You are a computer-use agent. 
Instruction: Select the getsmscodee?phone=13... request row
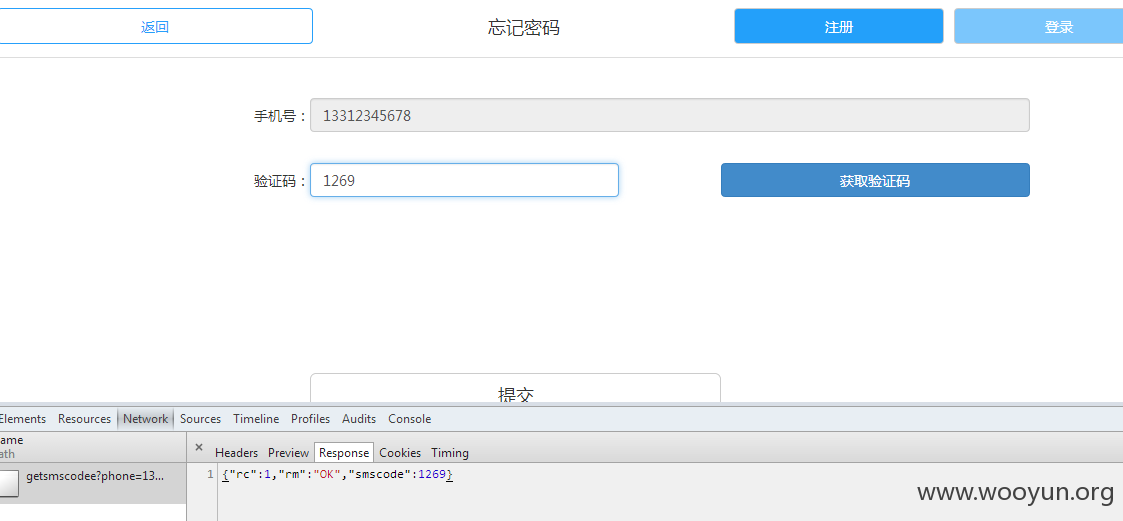pos(93,483)
